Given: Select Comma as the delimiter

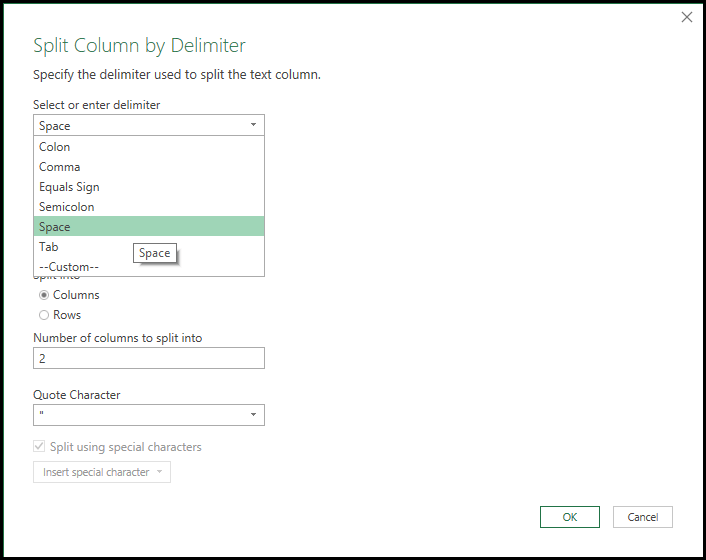Looking at the screenshot, I should click(x=60, y=167).
